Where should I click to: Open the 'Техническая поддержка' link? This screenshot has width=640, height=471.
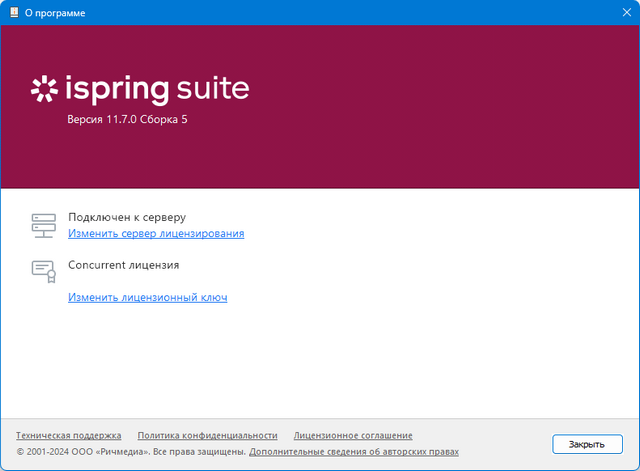[69, 435]
